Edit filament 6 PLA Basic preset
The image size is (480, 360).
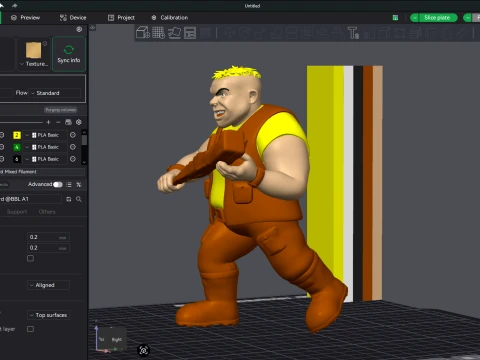(73, 159)
